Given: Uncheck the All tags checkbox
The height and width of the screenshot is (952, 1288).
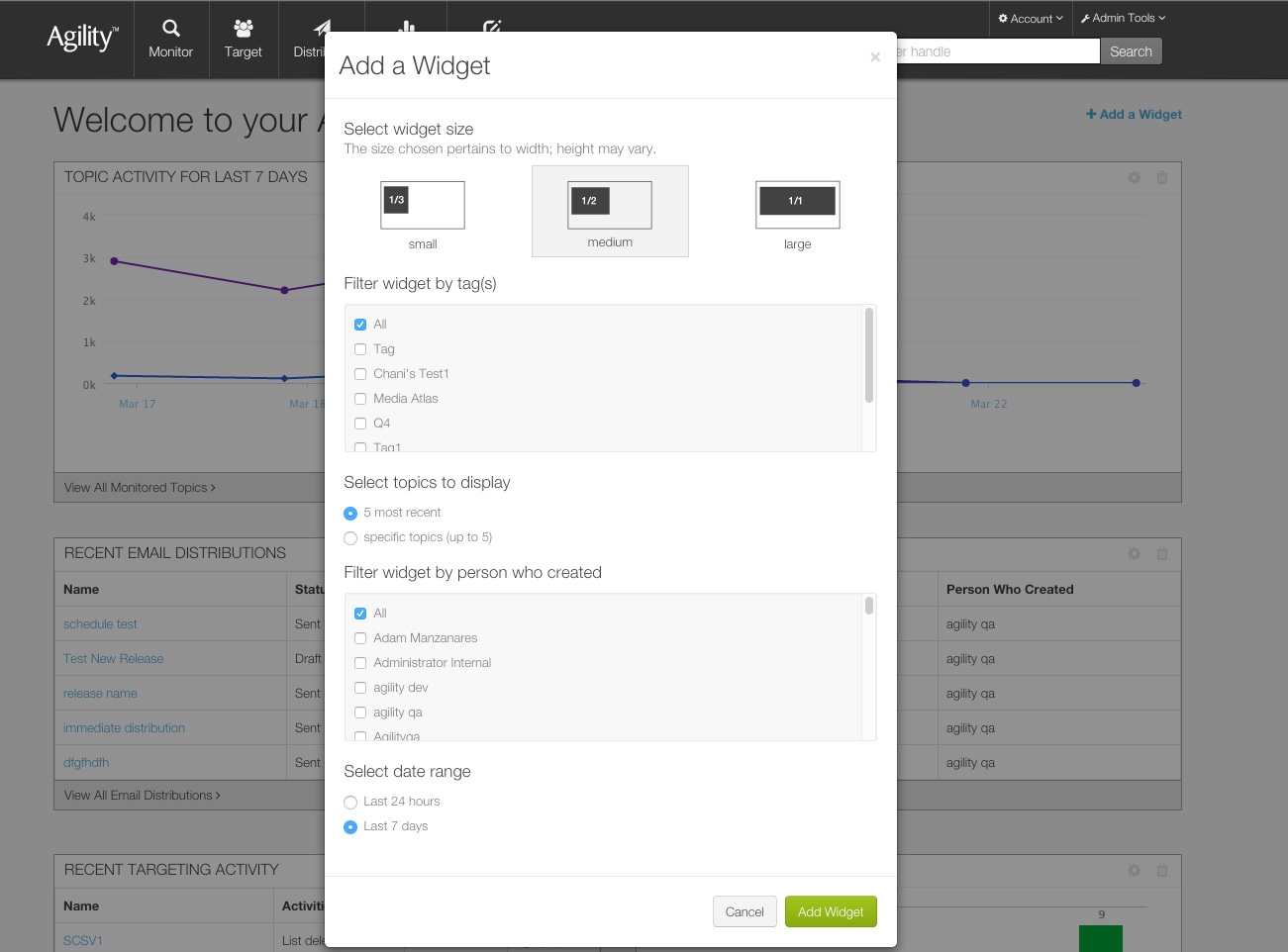Looking at the screenshot, I should [x=360, y=325].
